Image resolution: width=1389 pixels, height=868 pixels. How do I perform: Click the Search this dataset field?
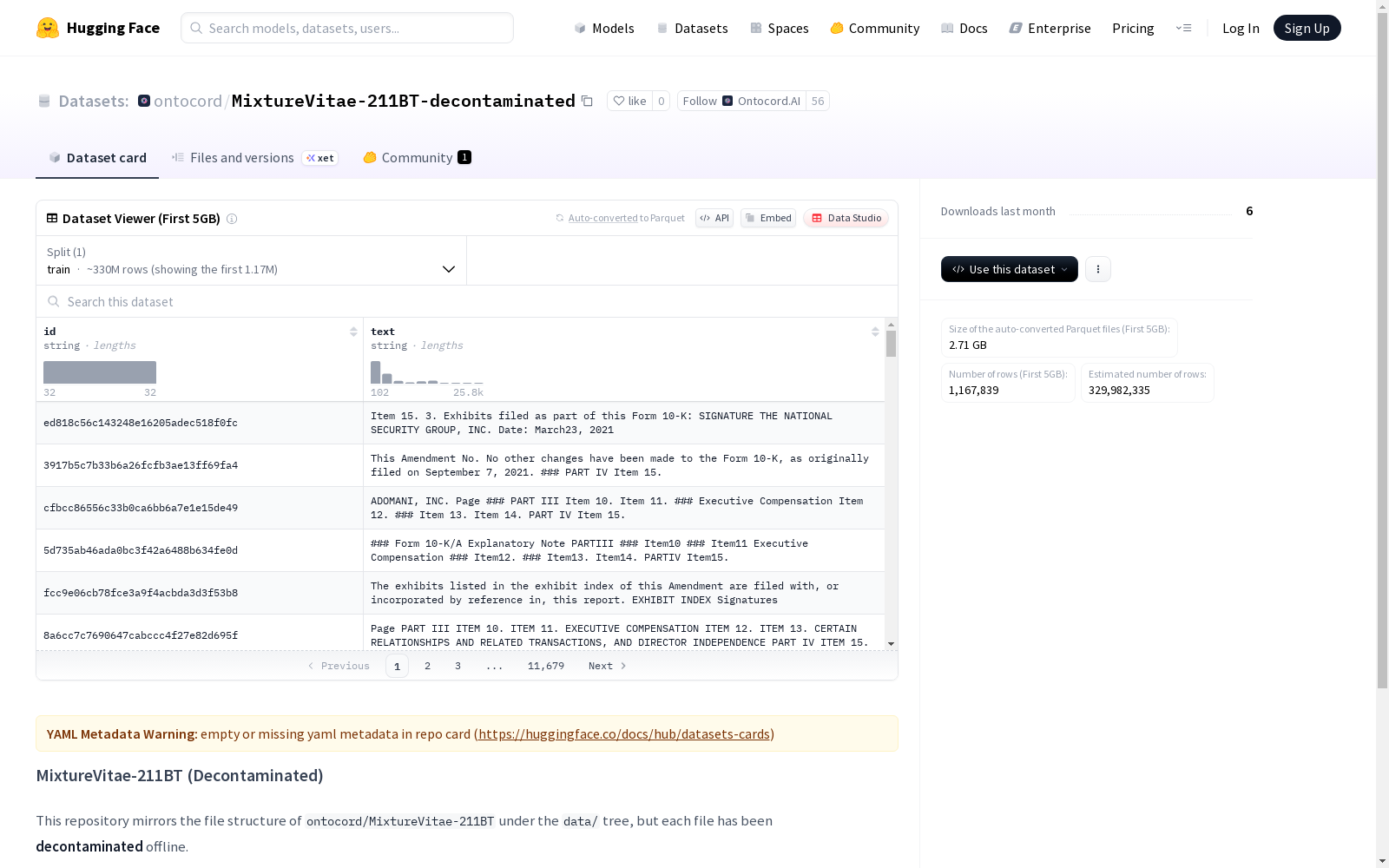(x=467, y=301)
